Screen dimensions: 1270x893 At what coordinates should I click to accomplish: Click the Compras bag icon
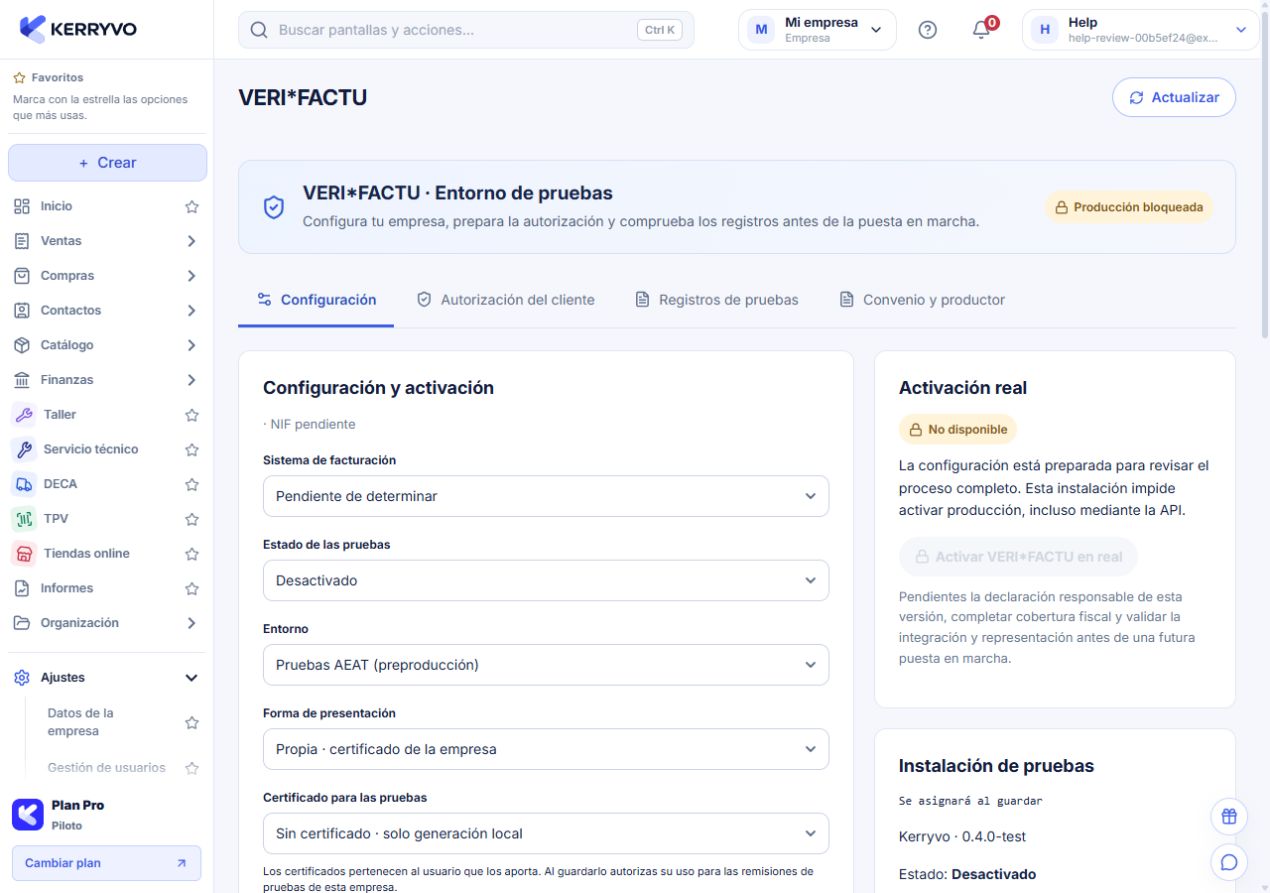tap(22, 275)
